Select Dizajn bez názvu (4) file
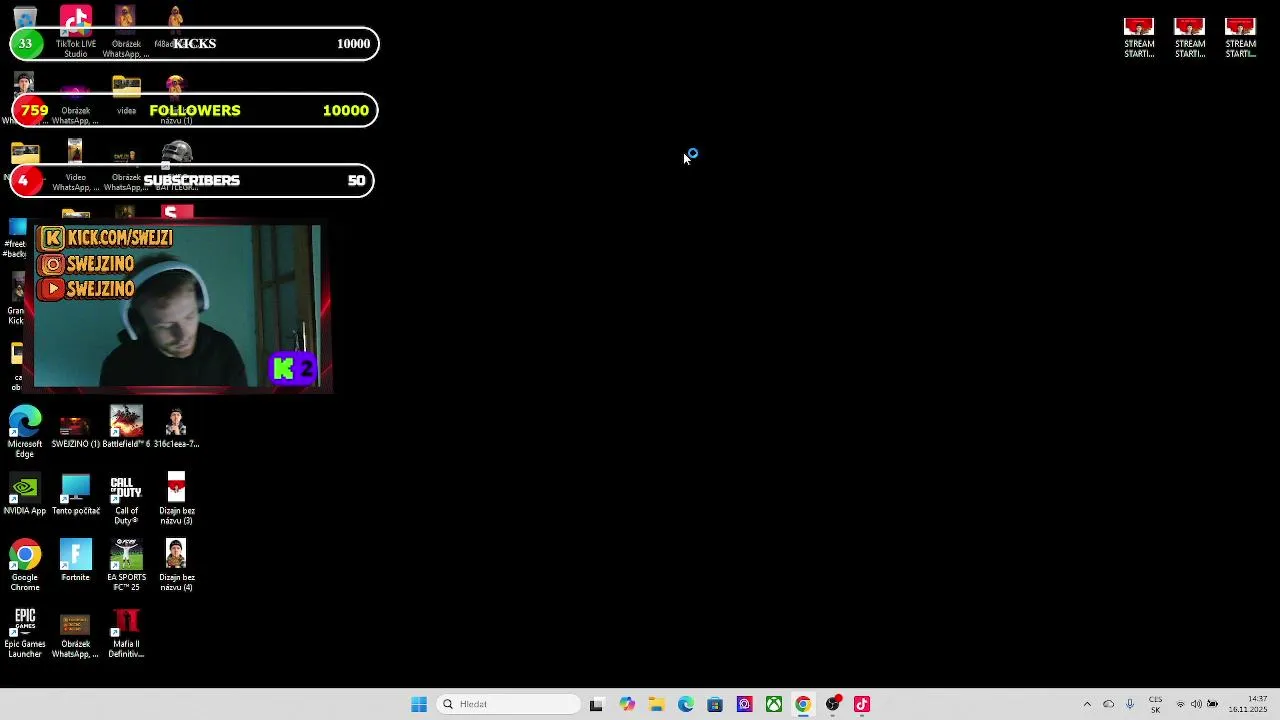 pos(176,566)
